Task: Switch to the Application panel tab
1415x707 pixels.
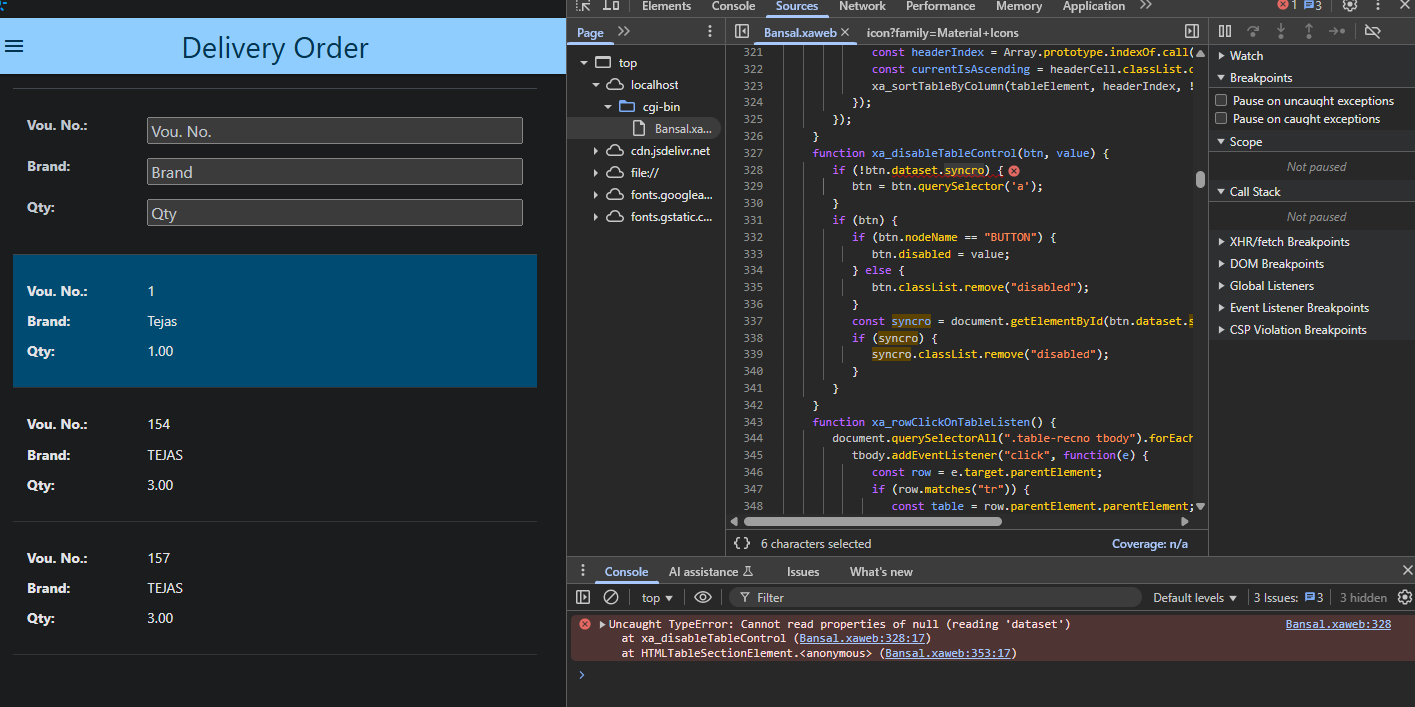Action: pos(1093,6)
